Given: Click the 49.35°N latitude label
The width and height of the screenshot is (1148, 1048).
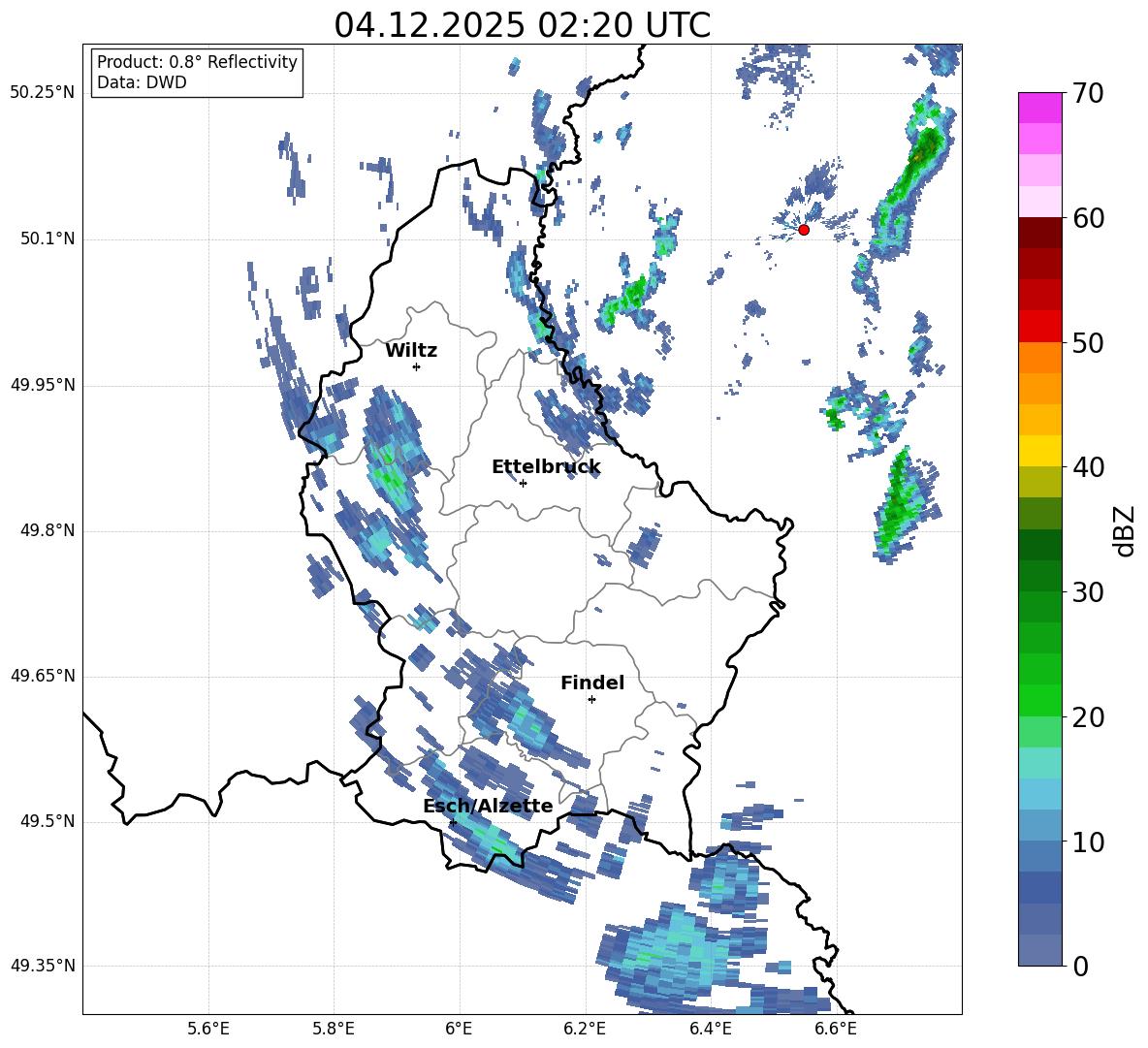Looking at the screenshot, I should 43,966.
